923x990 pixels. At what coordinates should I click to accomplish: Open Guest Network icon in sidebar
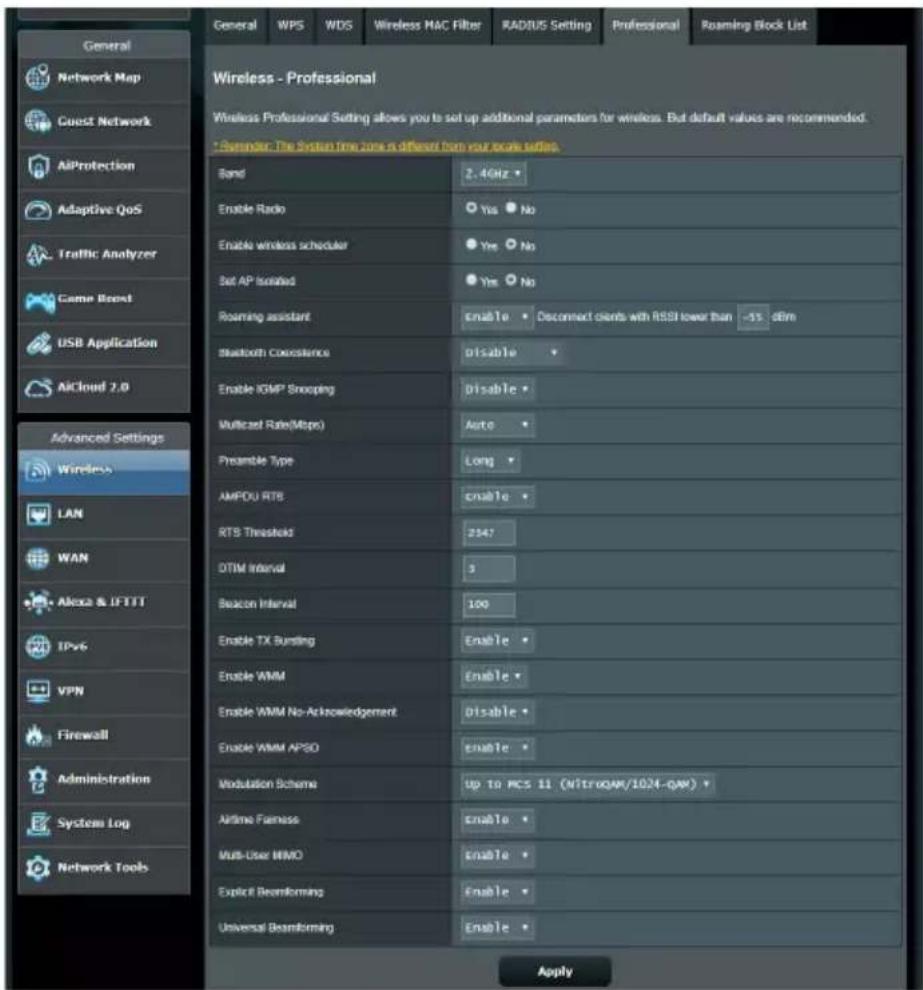pyautogui.click(x=38, y=121)
